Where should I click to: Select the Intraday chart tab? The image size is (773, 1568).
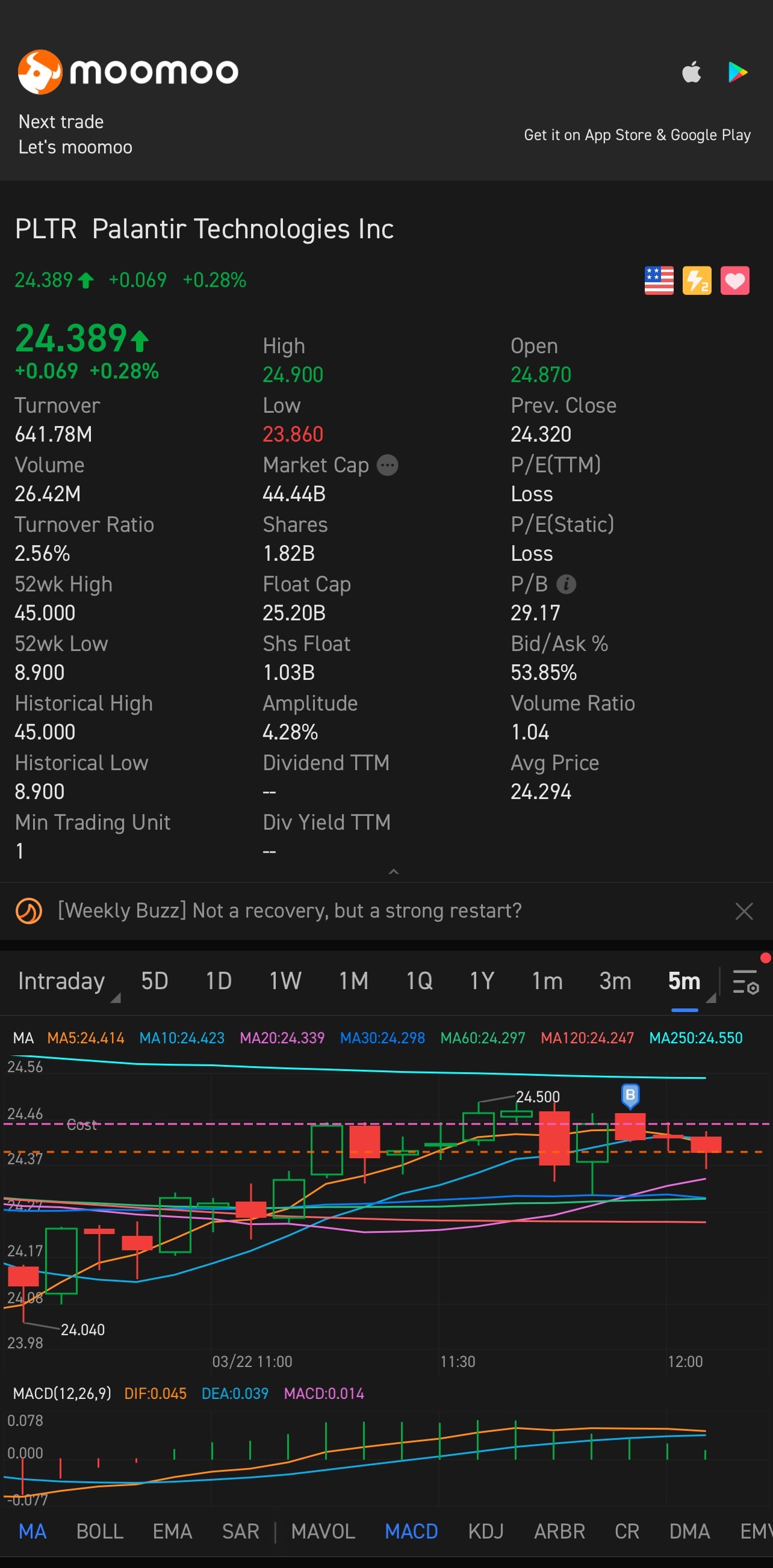[61, 981]
